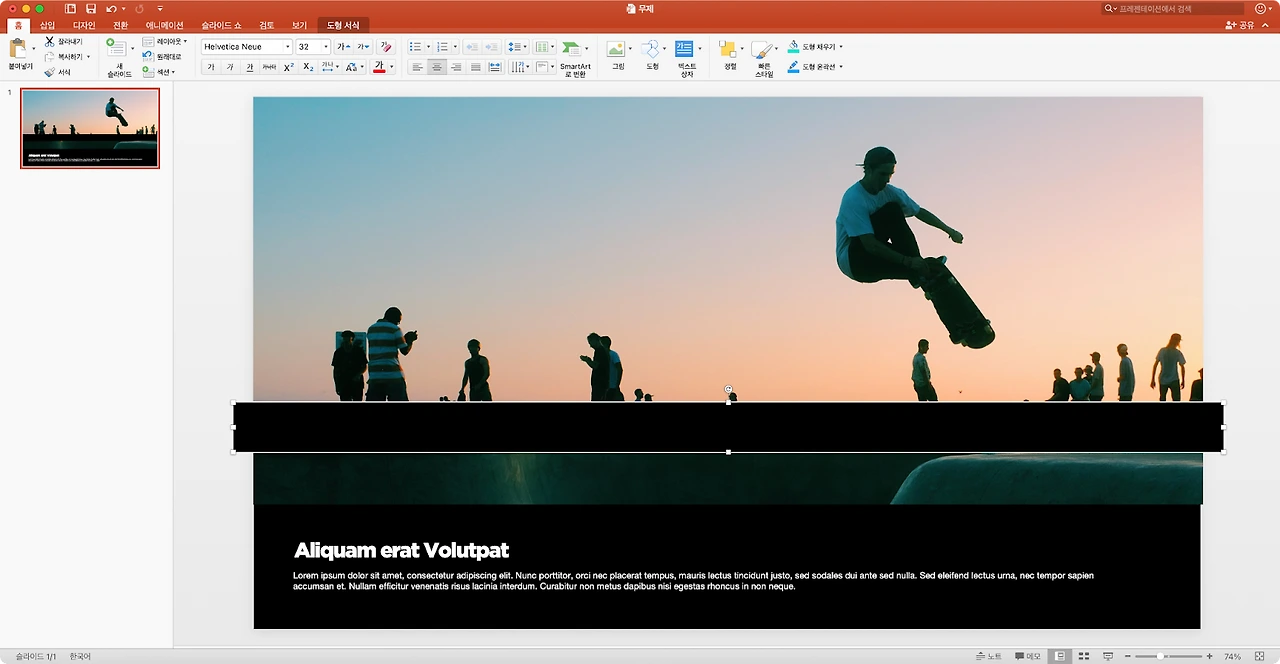
Task: Click the Text Box (텍스트 상자) icon
Action: click(685, 49)
